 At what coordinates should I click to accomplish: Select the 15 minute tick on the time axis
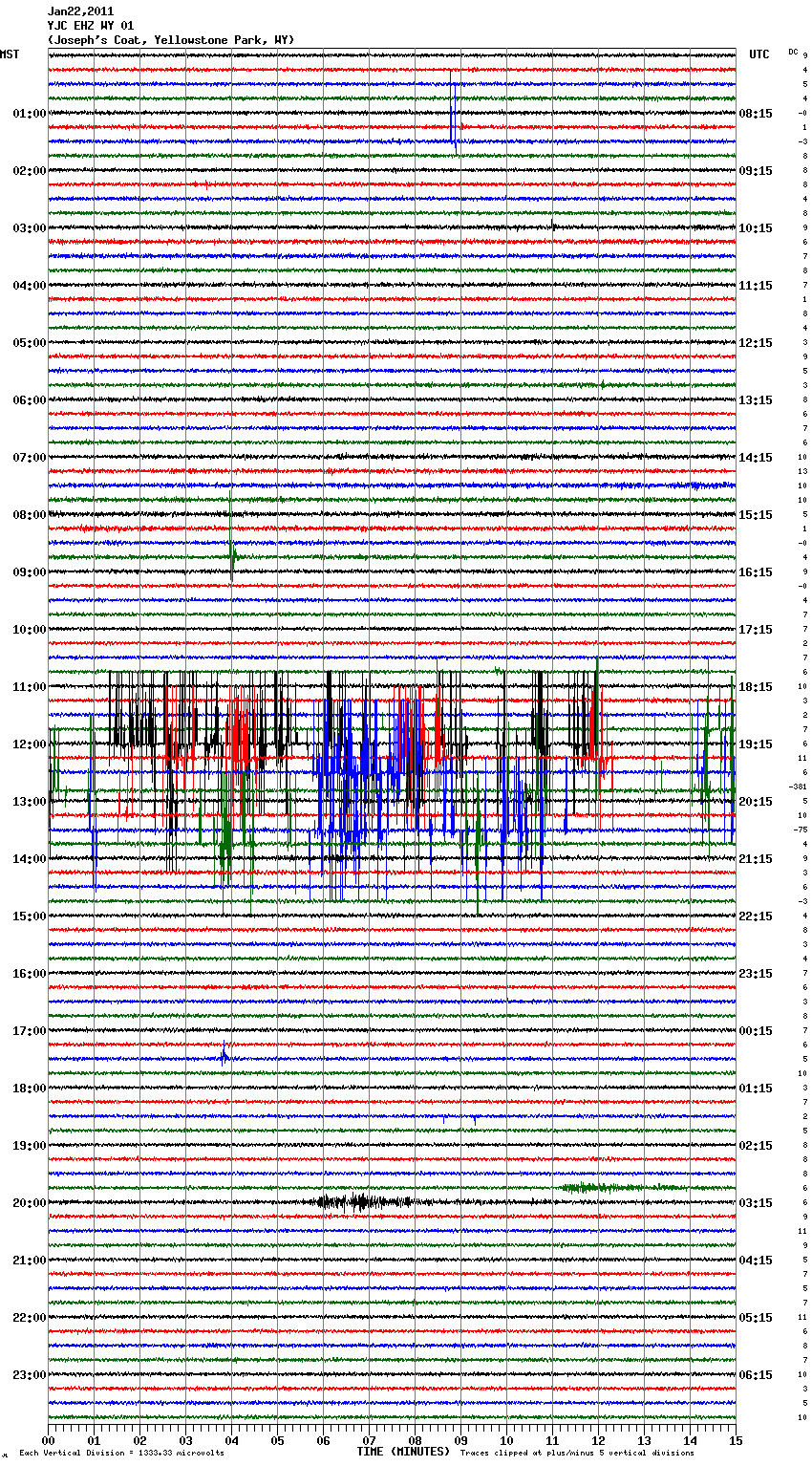(x=735, y=1440)
